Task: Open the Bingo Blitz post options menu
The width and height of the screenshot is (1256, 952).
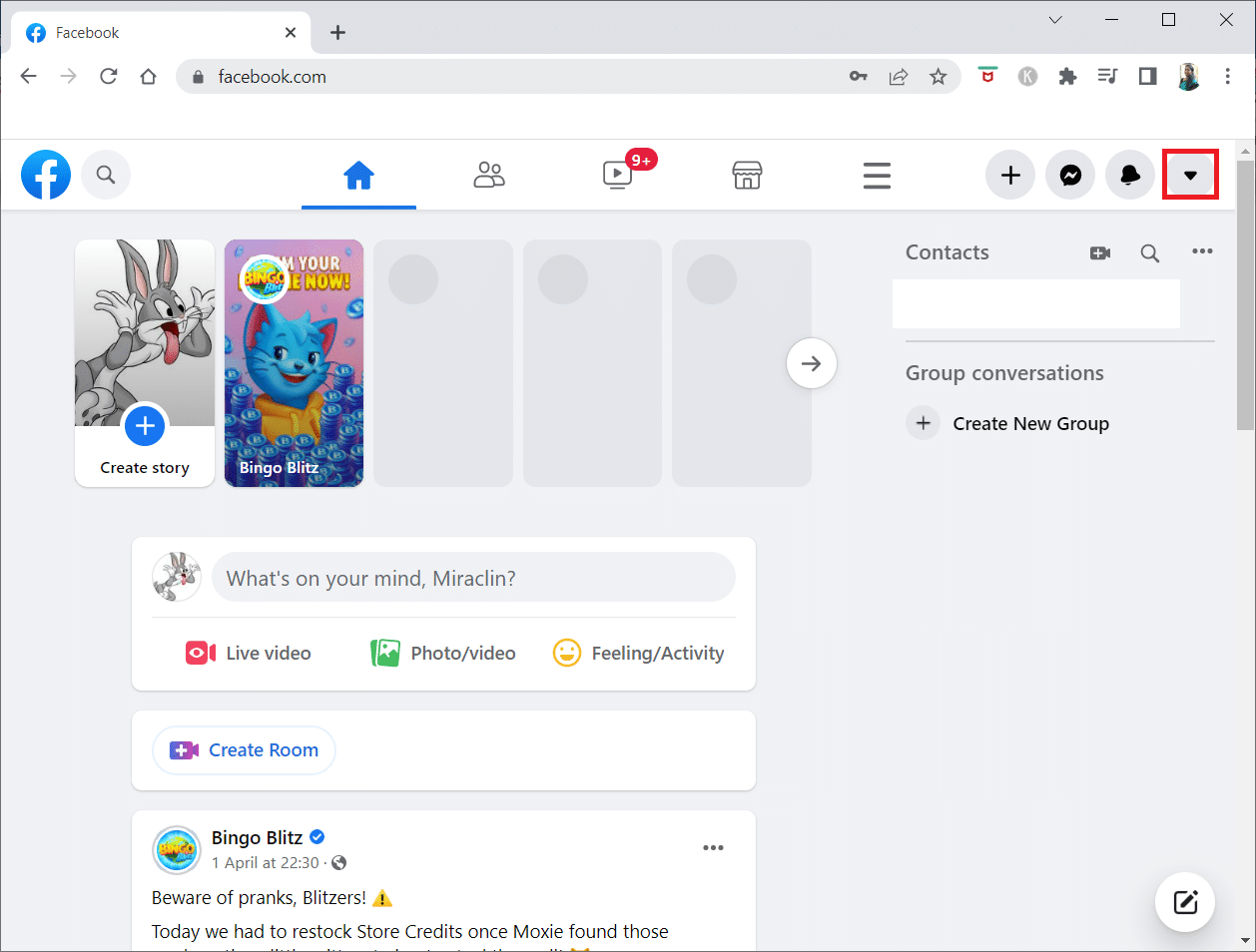Action: [x=713, y=847]
